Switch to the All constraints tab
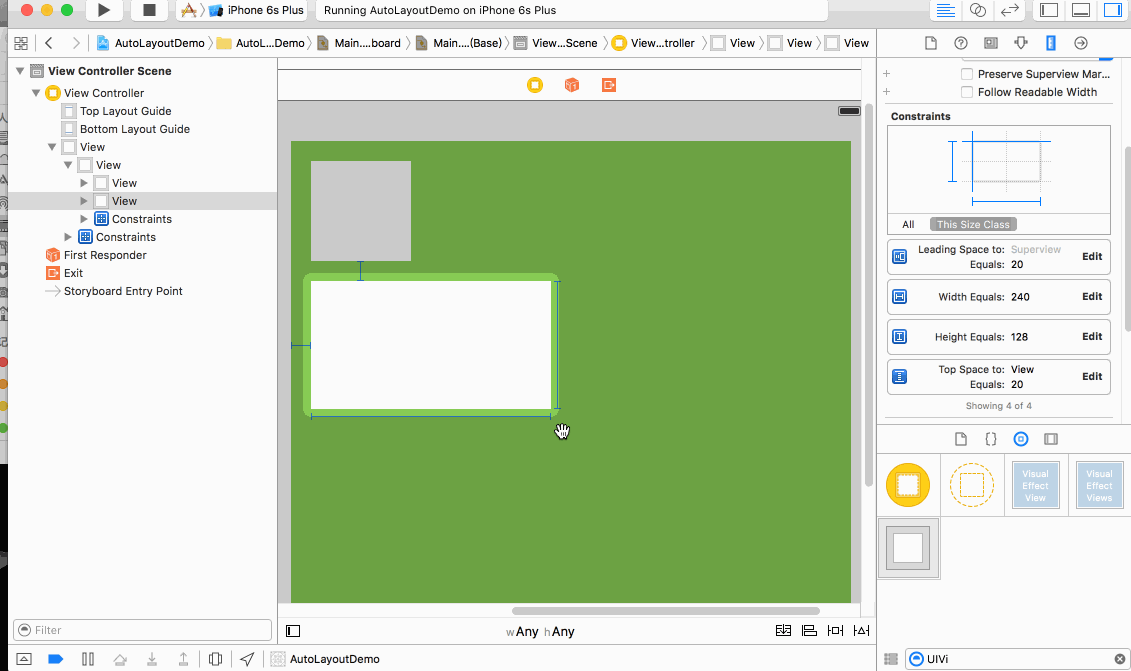 (x=908, y=225)
